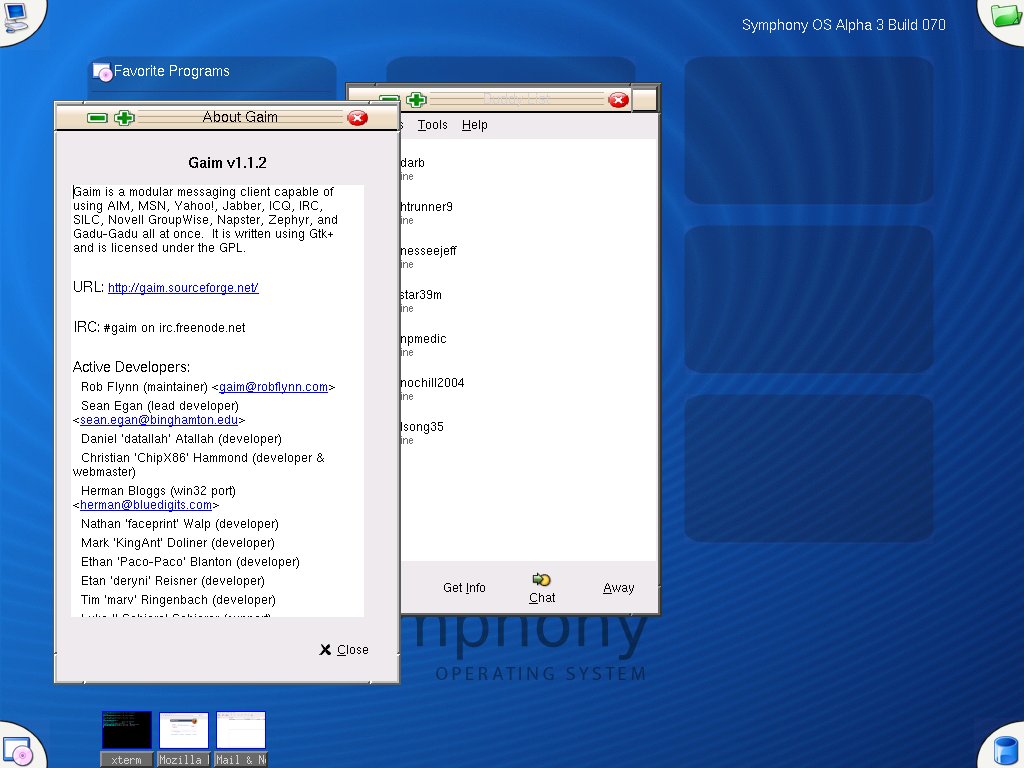Click the xterm window thumbnail

(127, 730)
